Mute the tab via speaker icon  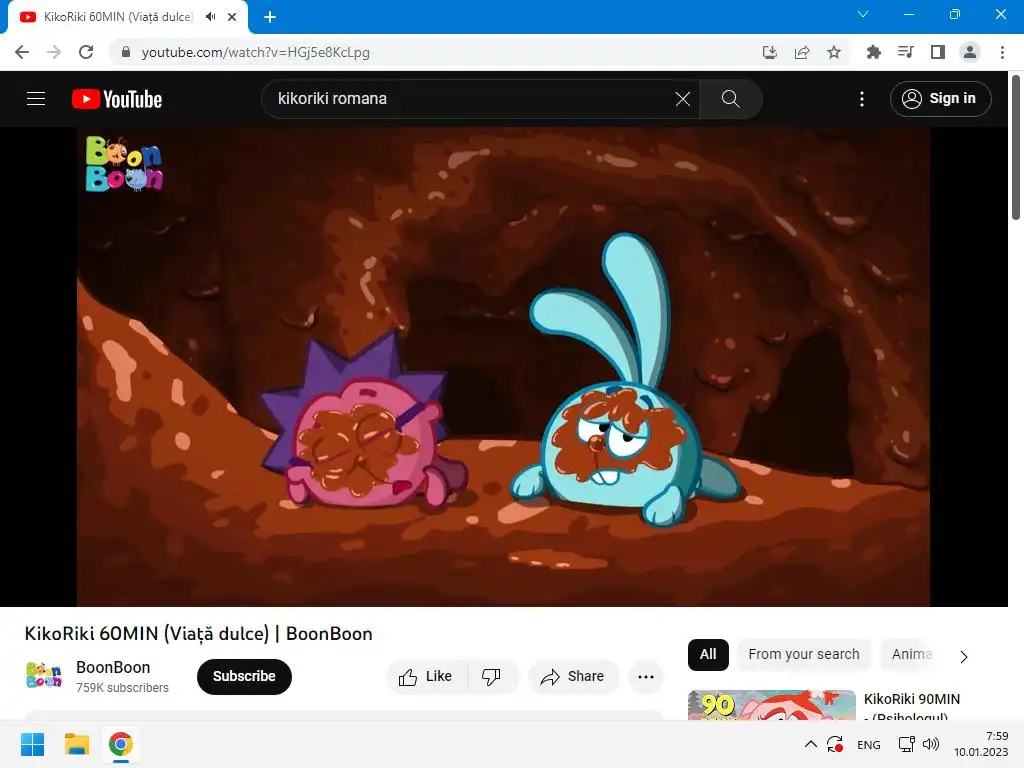click(210, 17)
